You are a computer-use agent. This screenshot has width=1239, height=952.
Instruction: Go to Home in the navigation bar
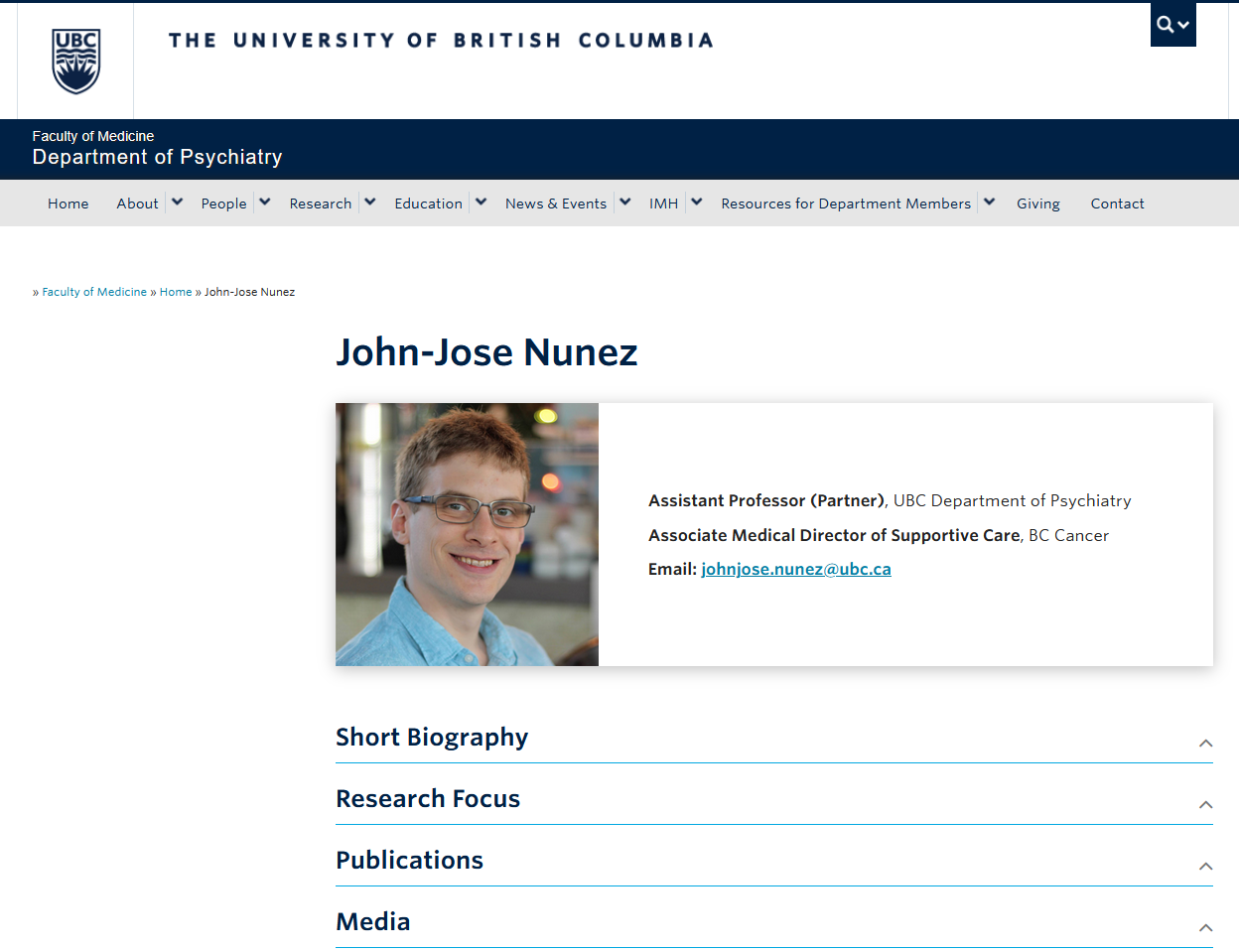69,204
